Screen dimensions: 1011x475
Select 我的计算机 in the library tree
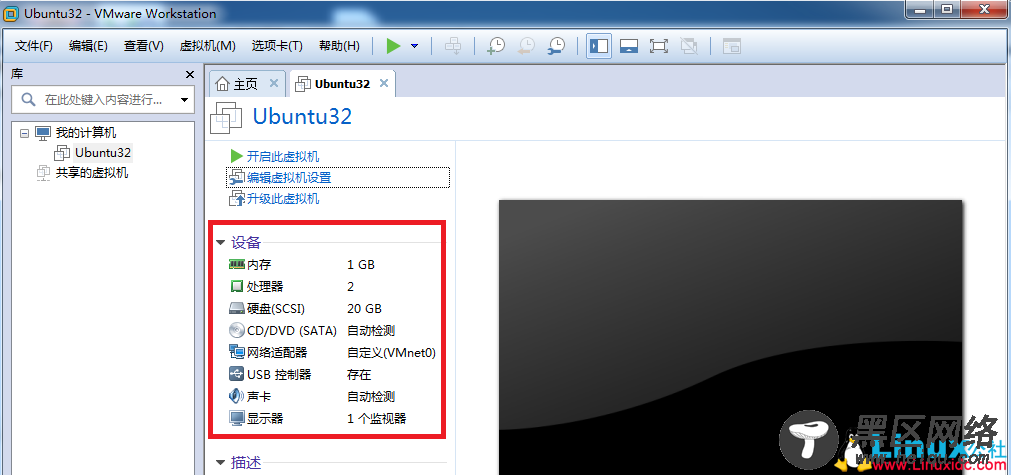86,133
